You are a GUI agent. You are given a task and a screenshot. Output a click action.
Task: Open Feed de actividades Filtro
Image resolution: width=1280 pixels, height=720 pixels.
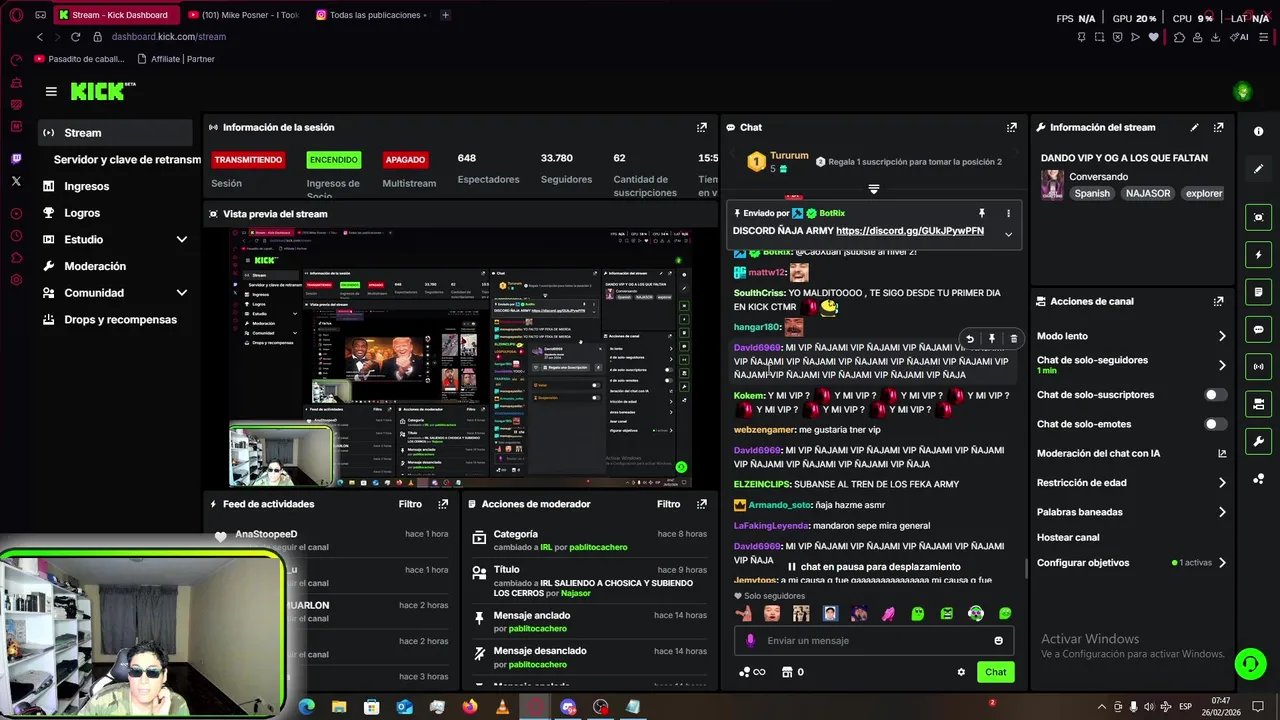tap(410, 504)
